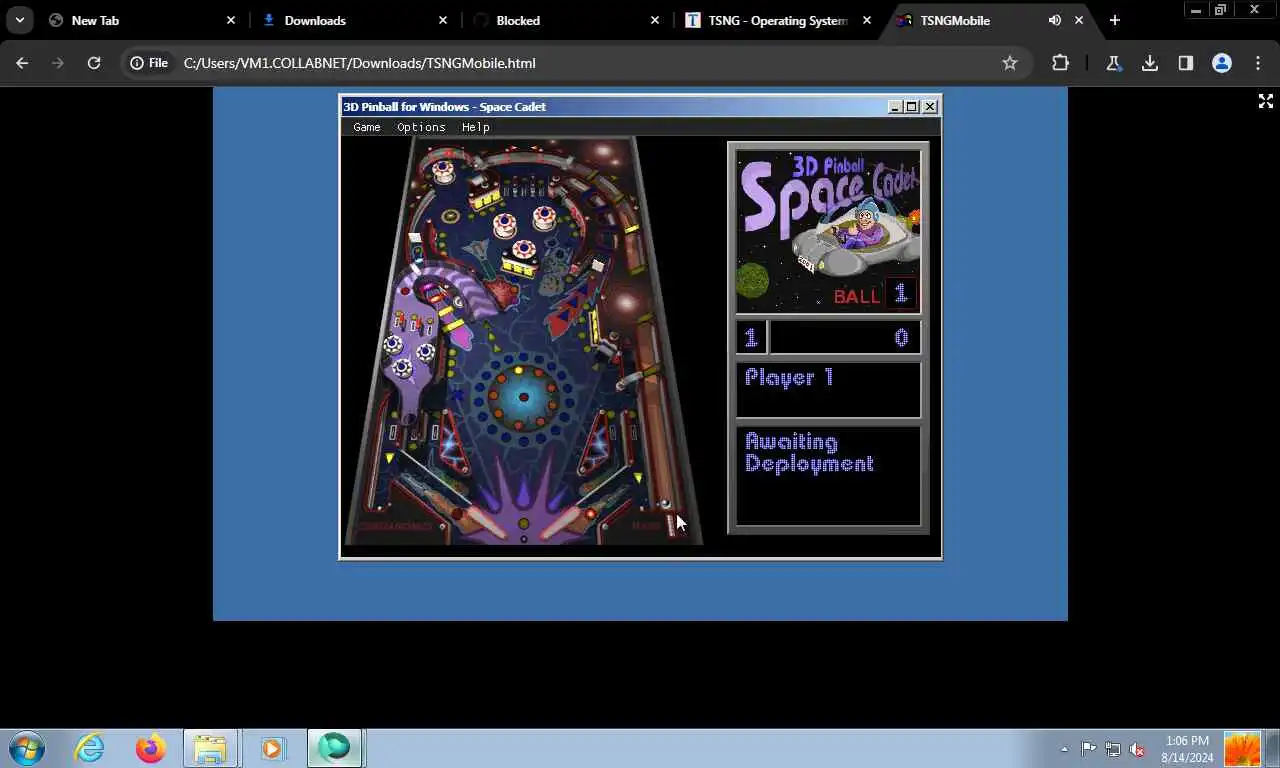Image resolution: width=1280 pixels, height=768 pixels.
Task: Show hidden system tray icons
Action: (1064, 749)
